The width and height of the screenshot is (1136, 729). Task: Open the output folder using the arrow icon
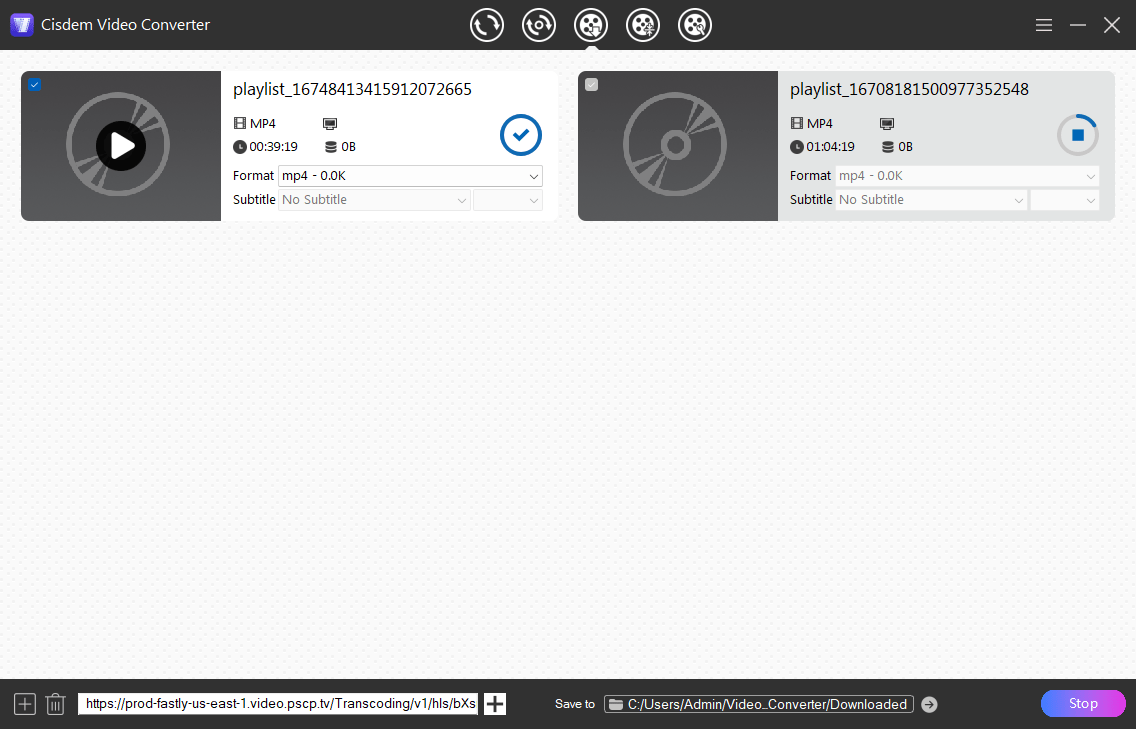(x=929, y=704)
